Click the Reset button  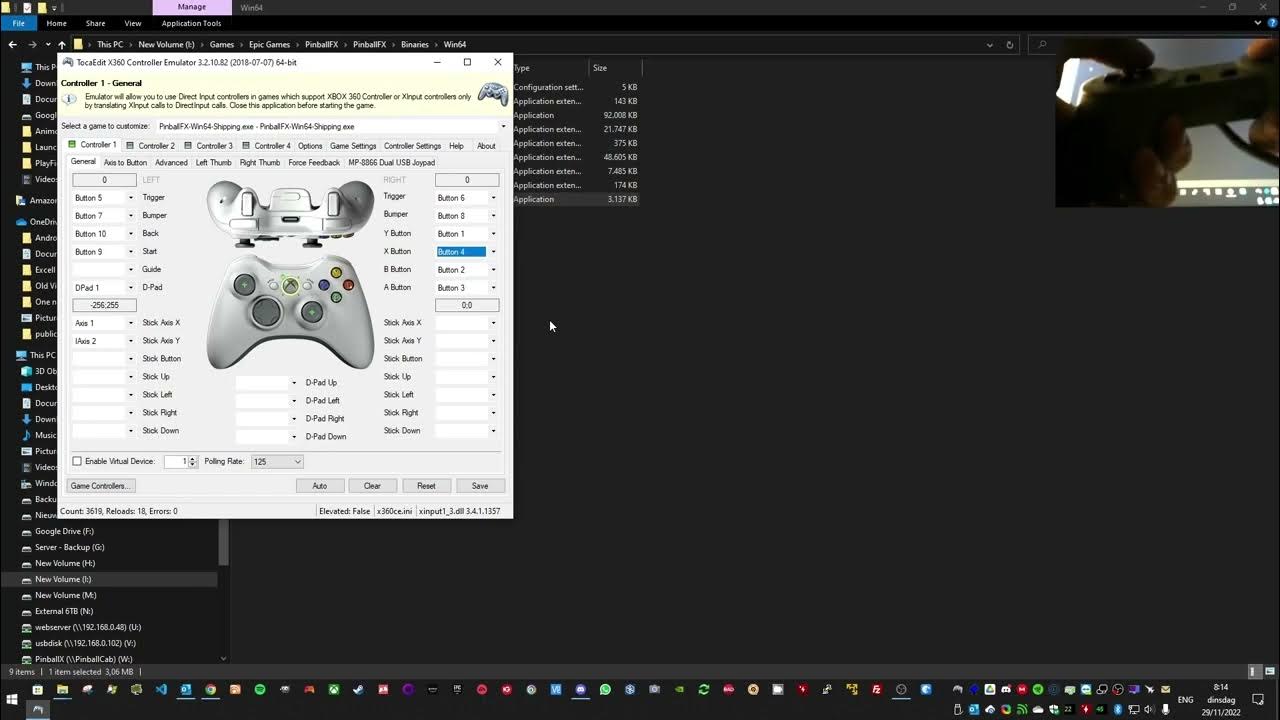click(x=426, y=486)
